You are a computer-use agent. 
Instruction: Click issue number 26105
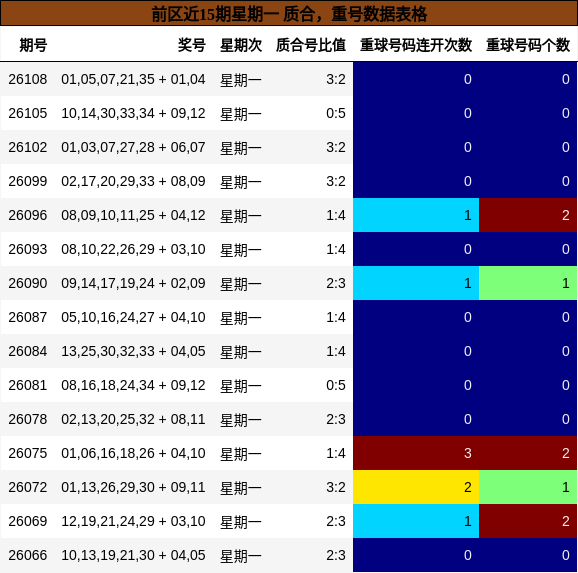[x=28, y=113]
